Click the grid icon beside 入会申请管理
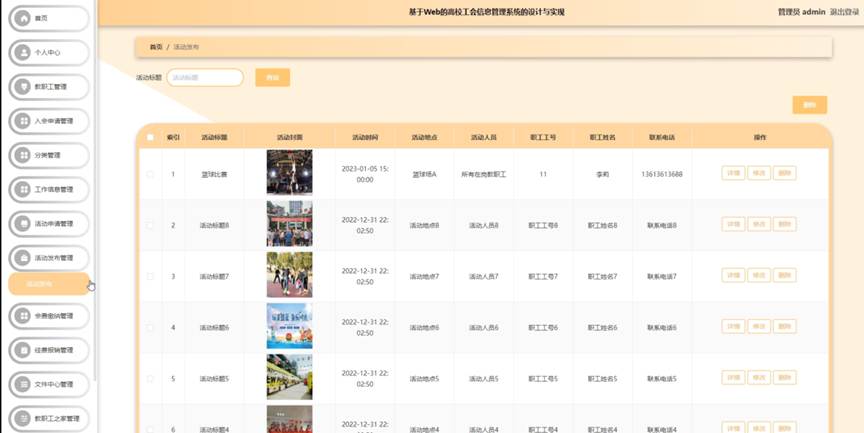864x433 pixels. pos(23,121)
